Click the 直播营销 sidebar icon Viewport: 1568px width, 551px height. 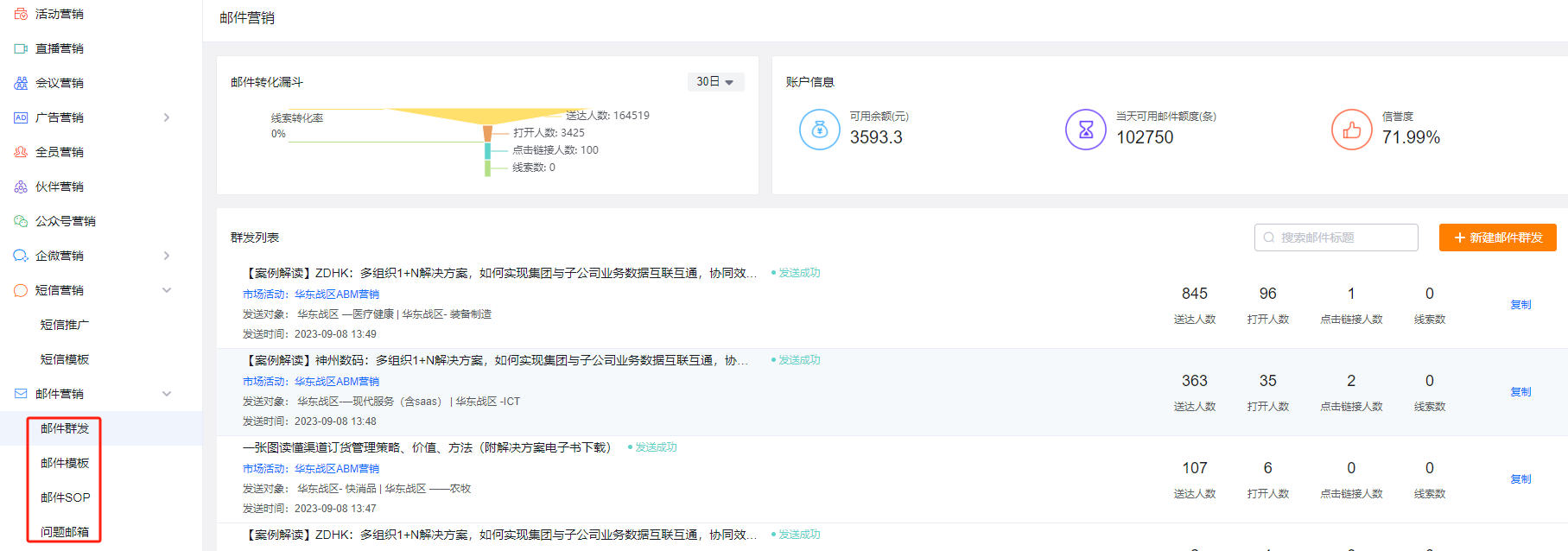21,48
